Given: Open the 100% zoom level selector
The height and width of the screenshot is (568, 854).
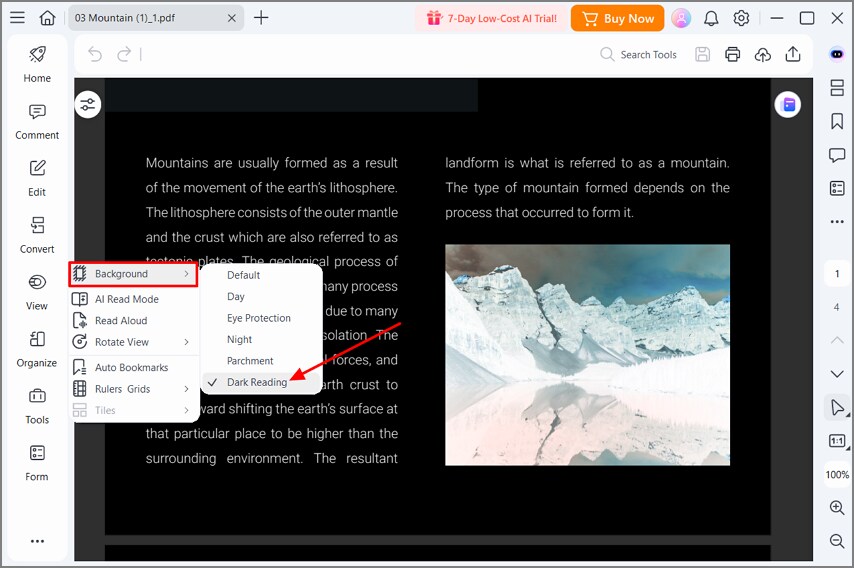Looking at the screenshot, I should click(x=837, y=474).
